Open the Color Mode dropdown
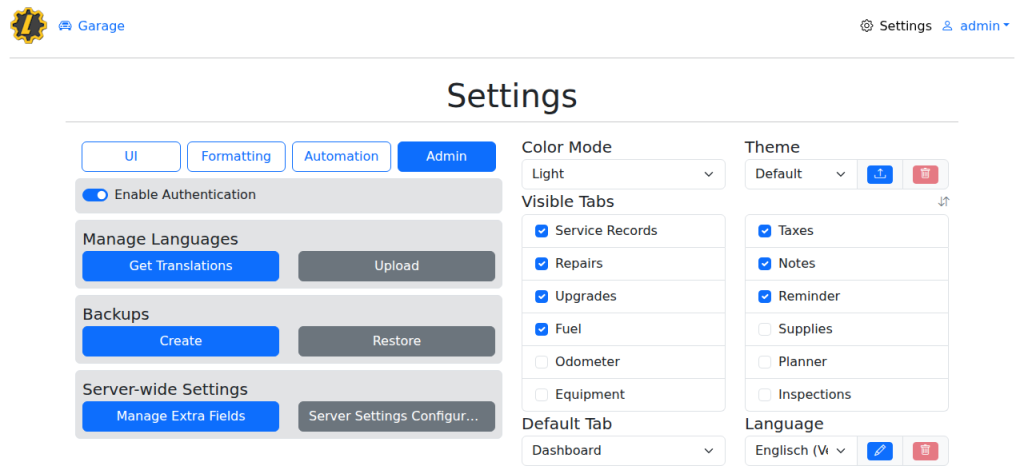The width and height of the screenshot is (1024, 474). pos(624,174)
